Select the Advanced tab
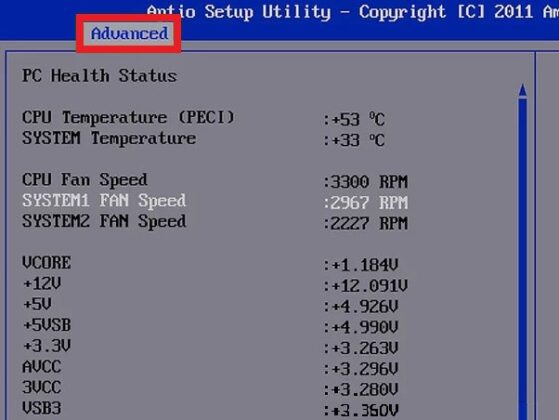This screenshot has width=559, height=420. coord(129,34)
